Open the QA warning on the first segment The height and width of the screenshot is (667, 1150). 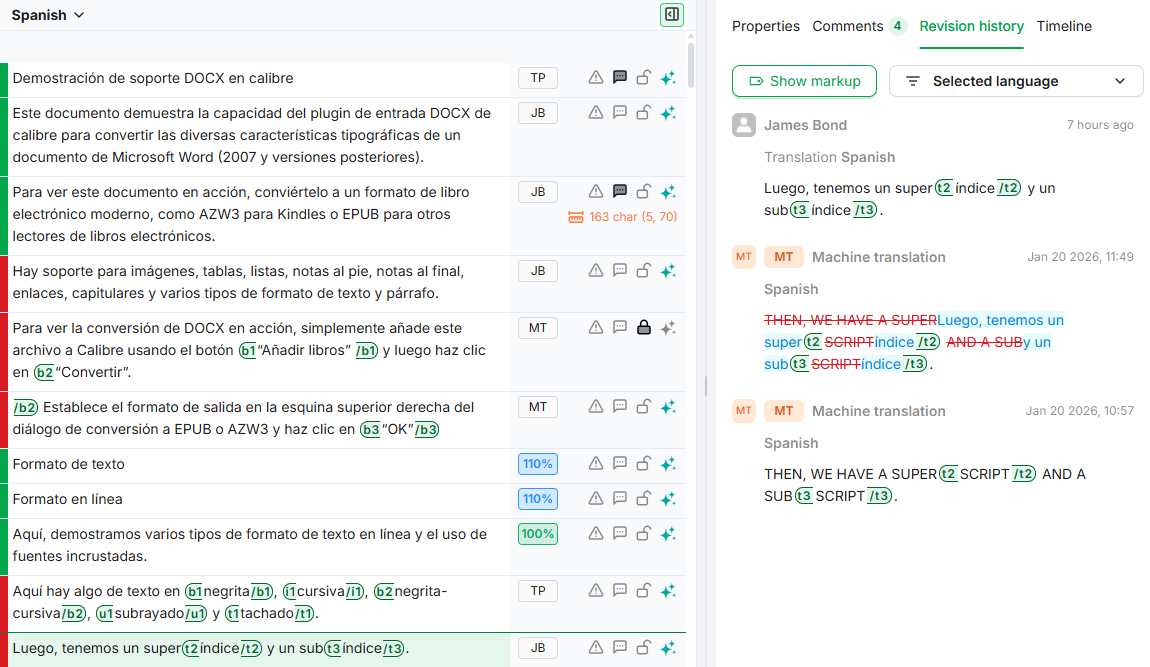595,77
